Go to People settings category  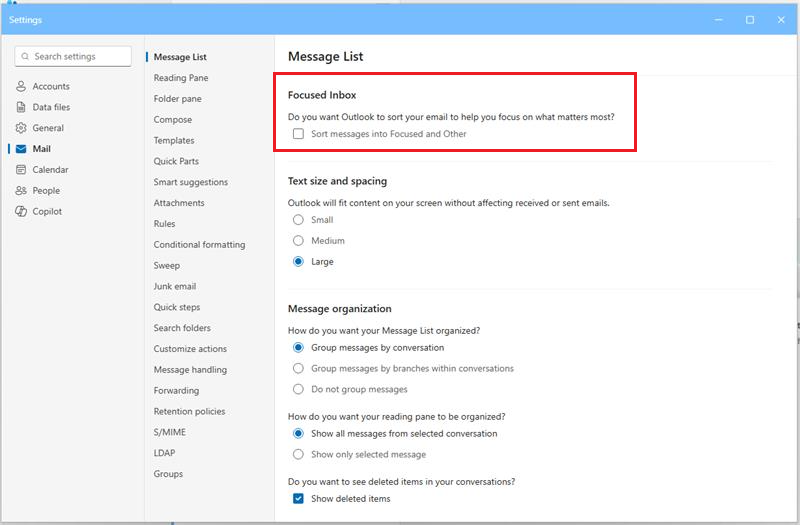pos(46,191)
